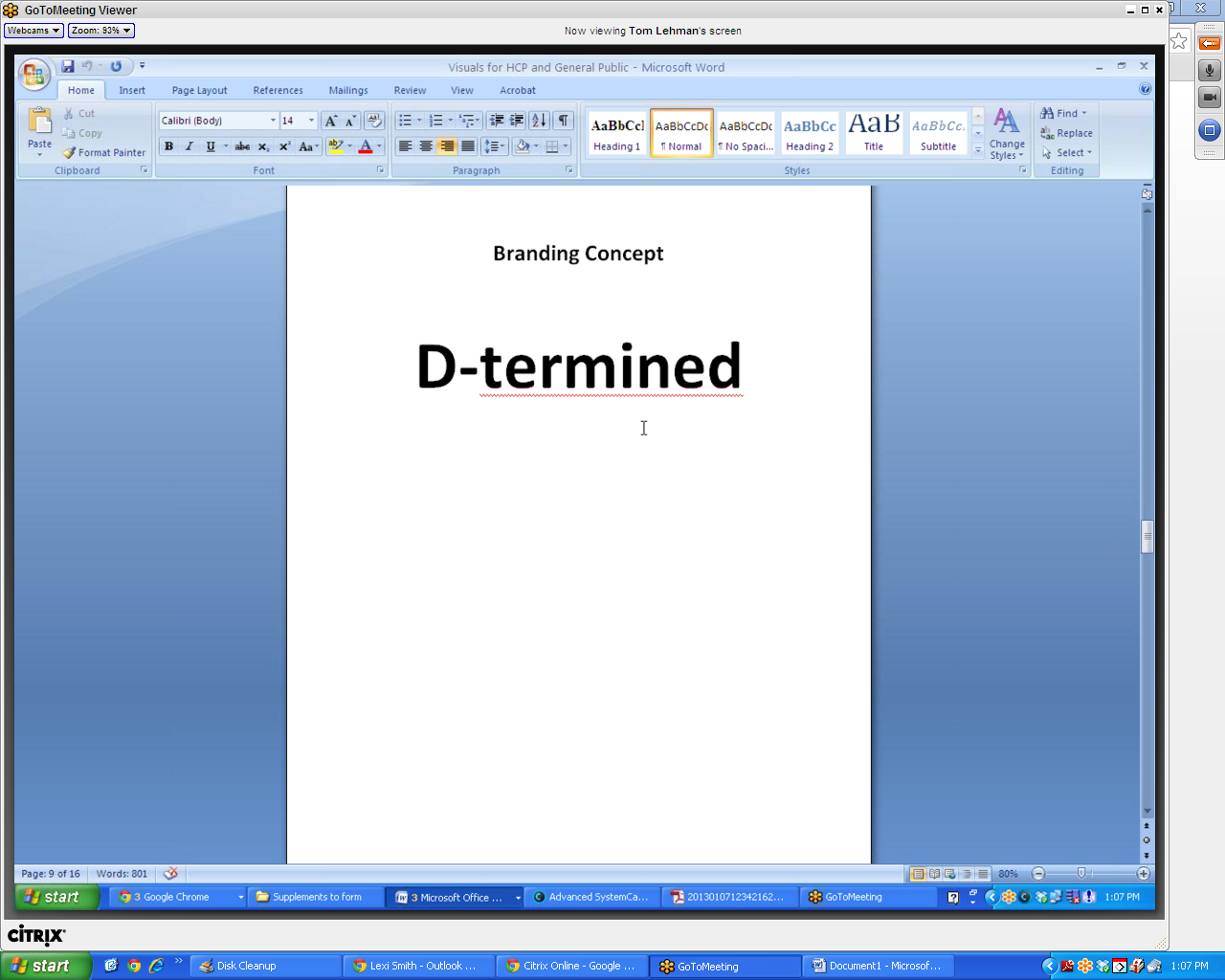Open the font size dropdown
Viewport: 1225px width, 980px height.
pyautogui.click(x=311, y=121)
